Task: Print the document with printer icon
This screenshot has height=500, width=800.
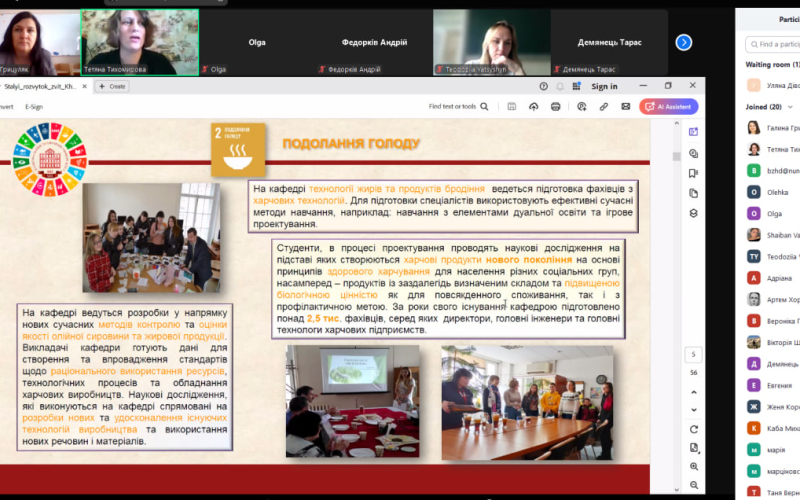Action: (556, 107)
